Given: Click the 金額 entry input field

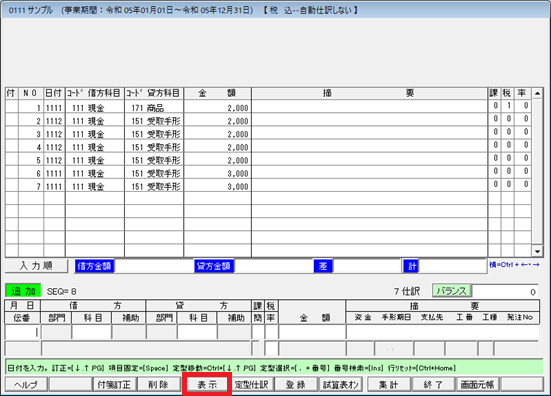Looking at the screenshot, I should coord(312,332).
